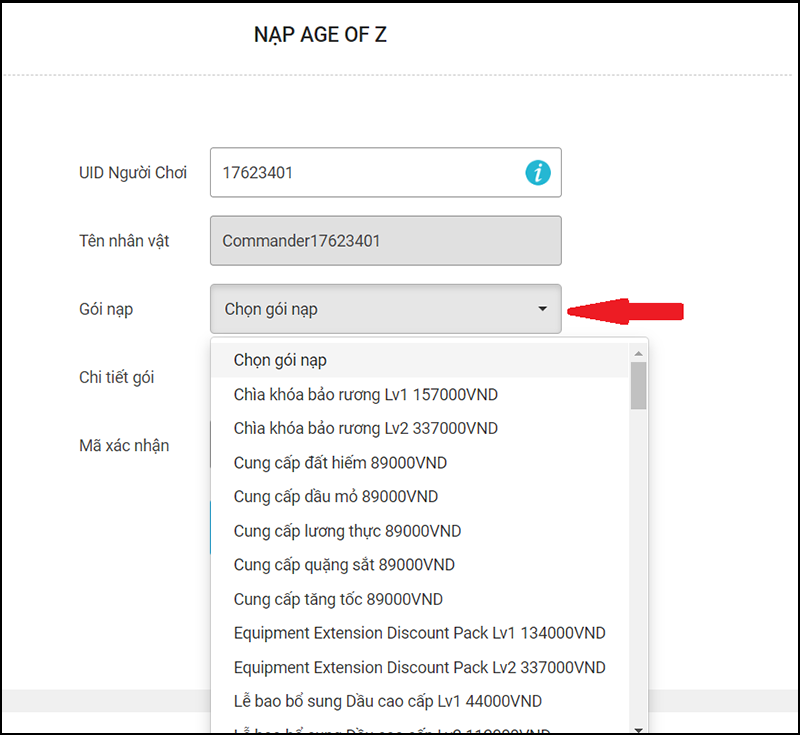Choose Cung cấp dầu mỏ 89000VND

419,497
